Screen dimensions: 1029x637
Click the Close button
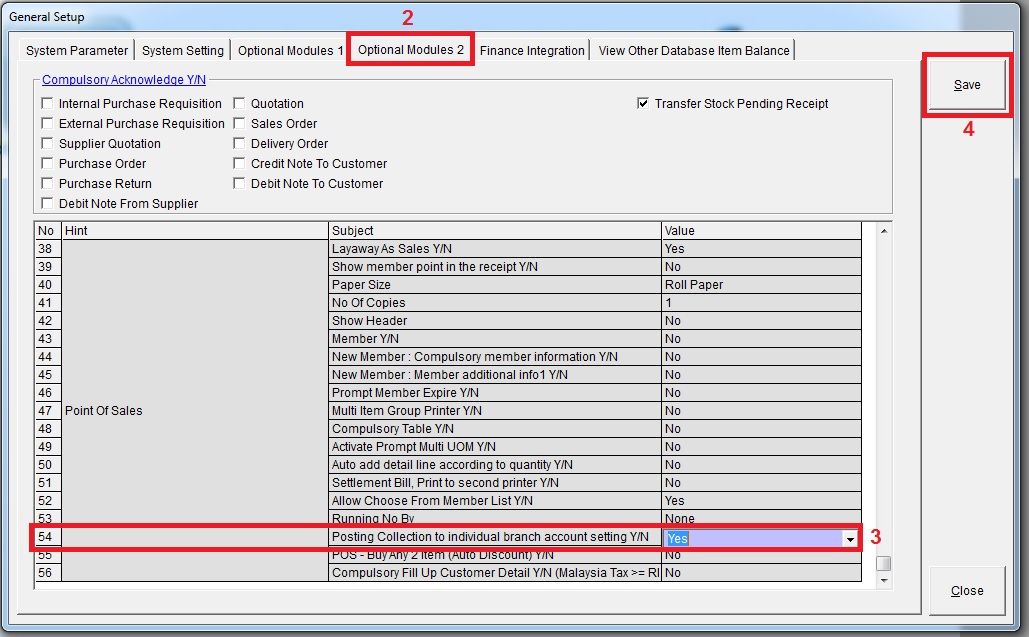(966, 591)
